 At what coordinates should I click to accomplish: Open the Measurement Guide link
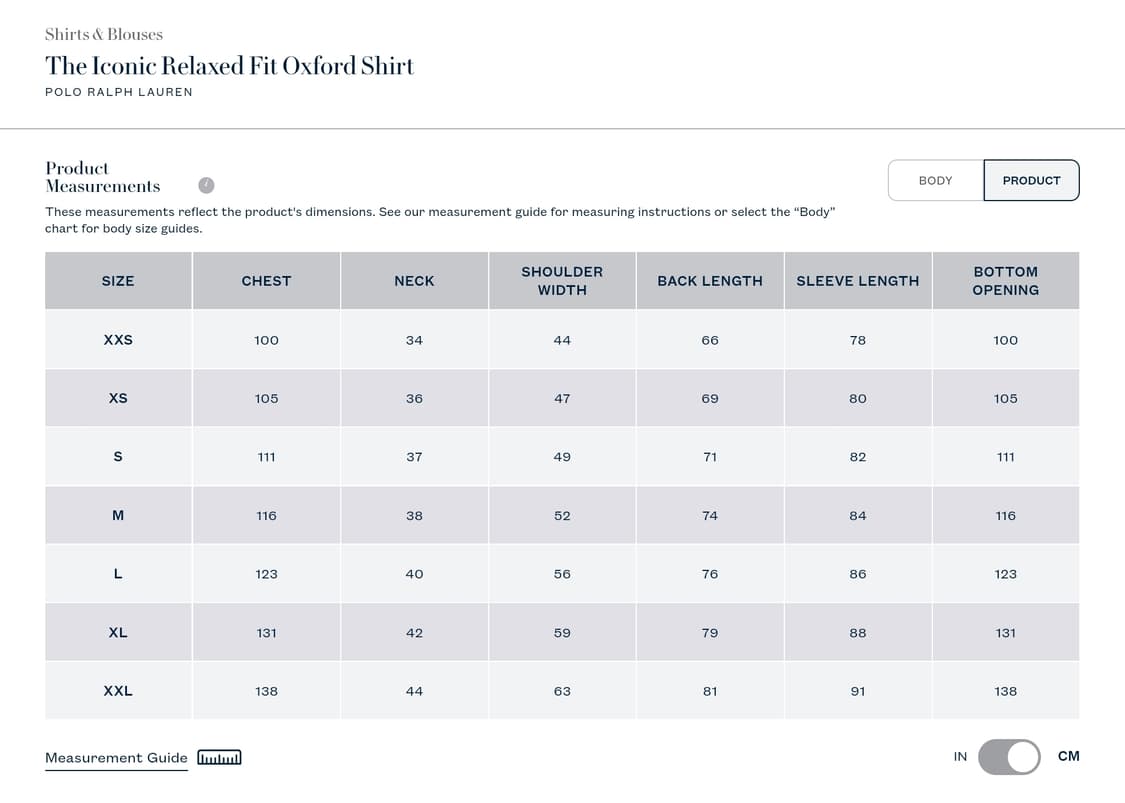click(116, 758)
